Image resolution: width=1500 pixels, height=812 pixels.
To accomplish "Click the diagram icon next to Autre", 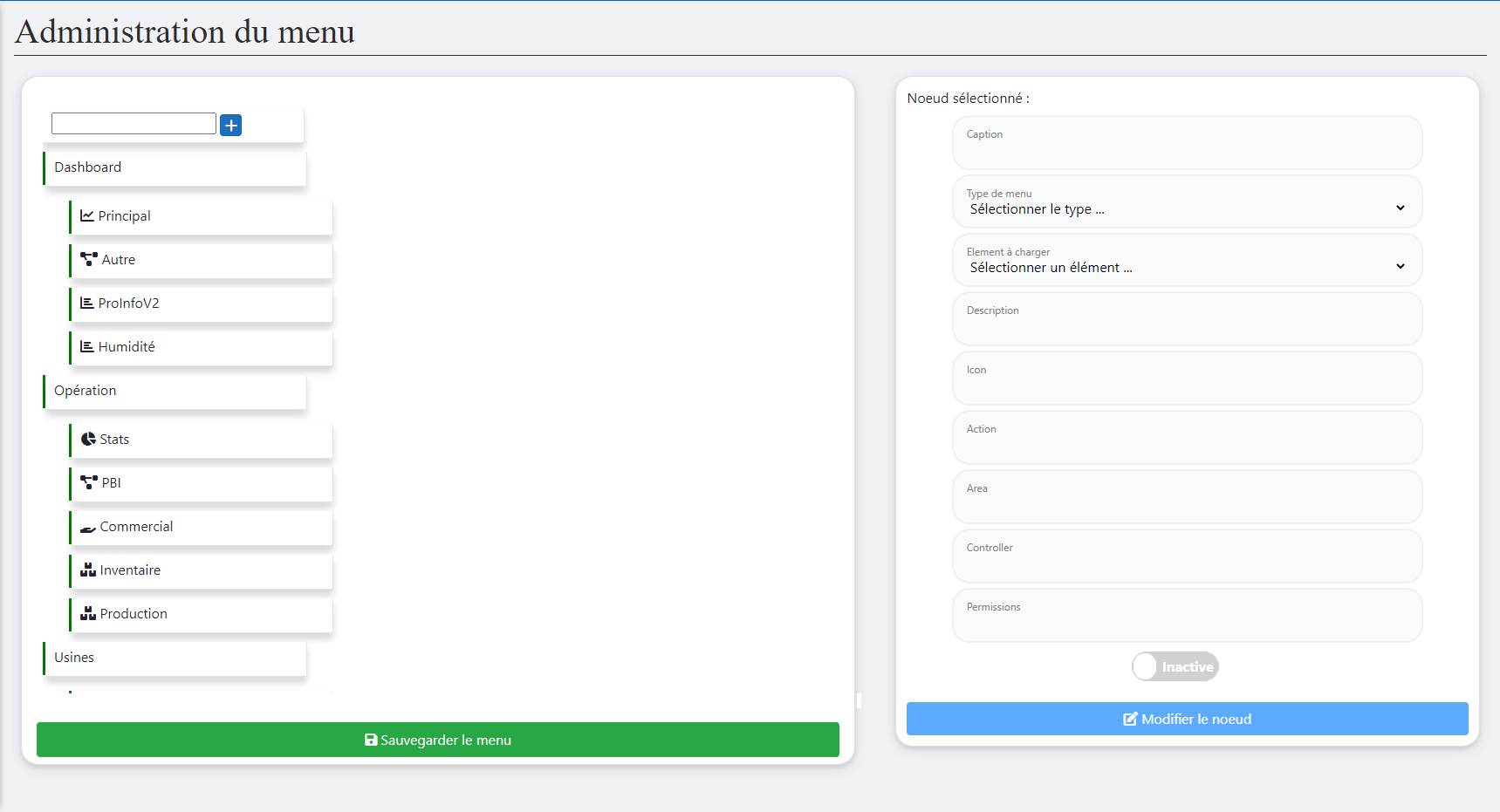I will [88, 259].
